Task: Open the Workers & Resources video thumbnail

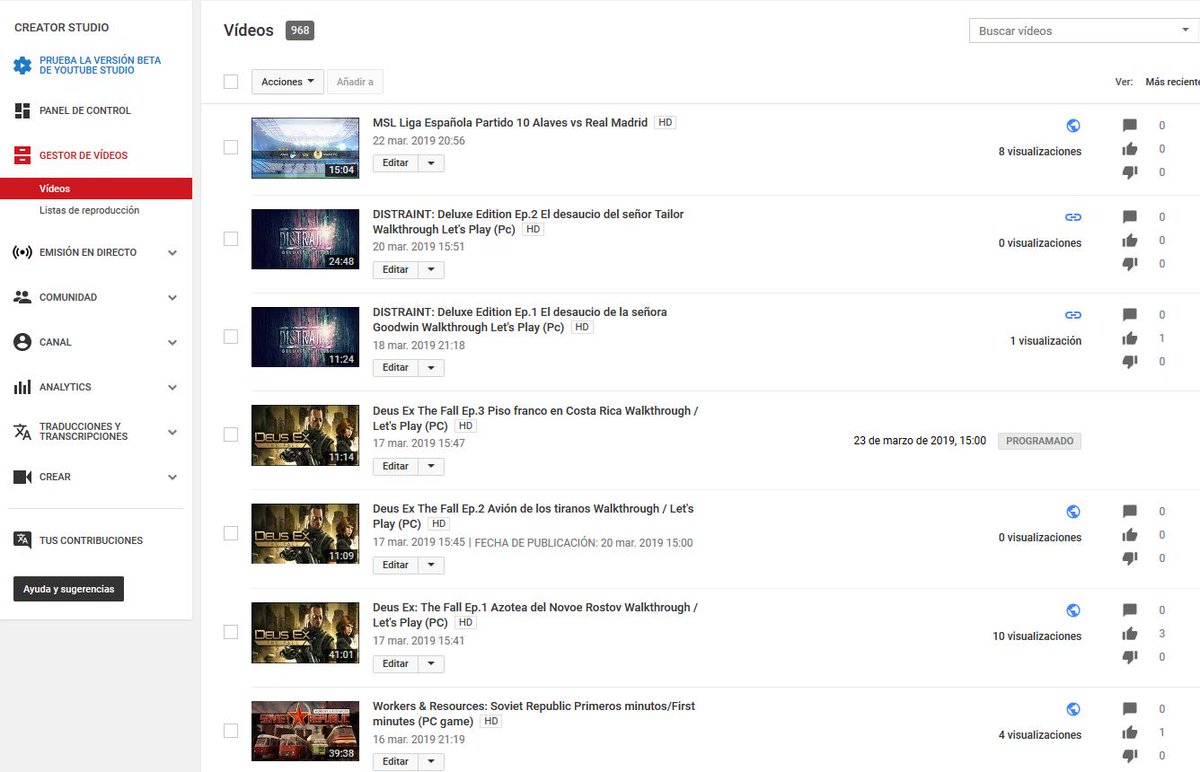Action: pyautogui.click(x=305, y=731)
